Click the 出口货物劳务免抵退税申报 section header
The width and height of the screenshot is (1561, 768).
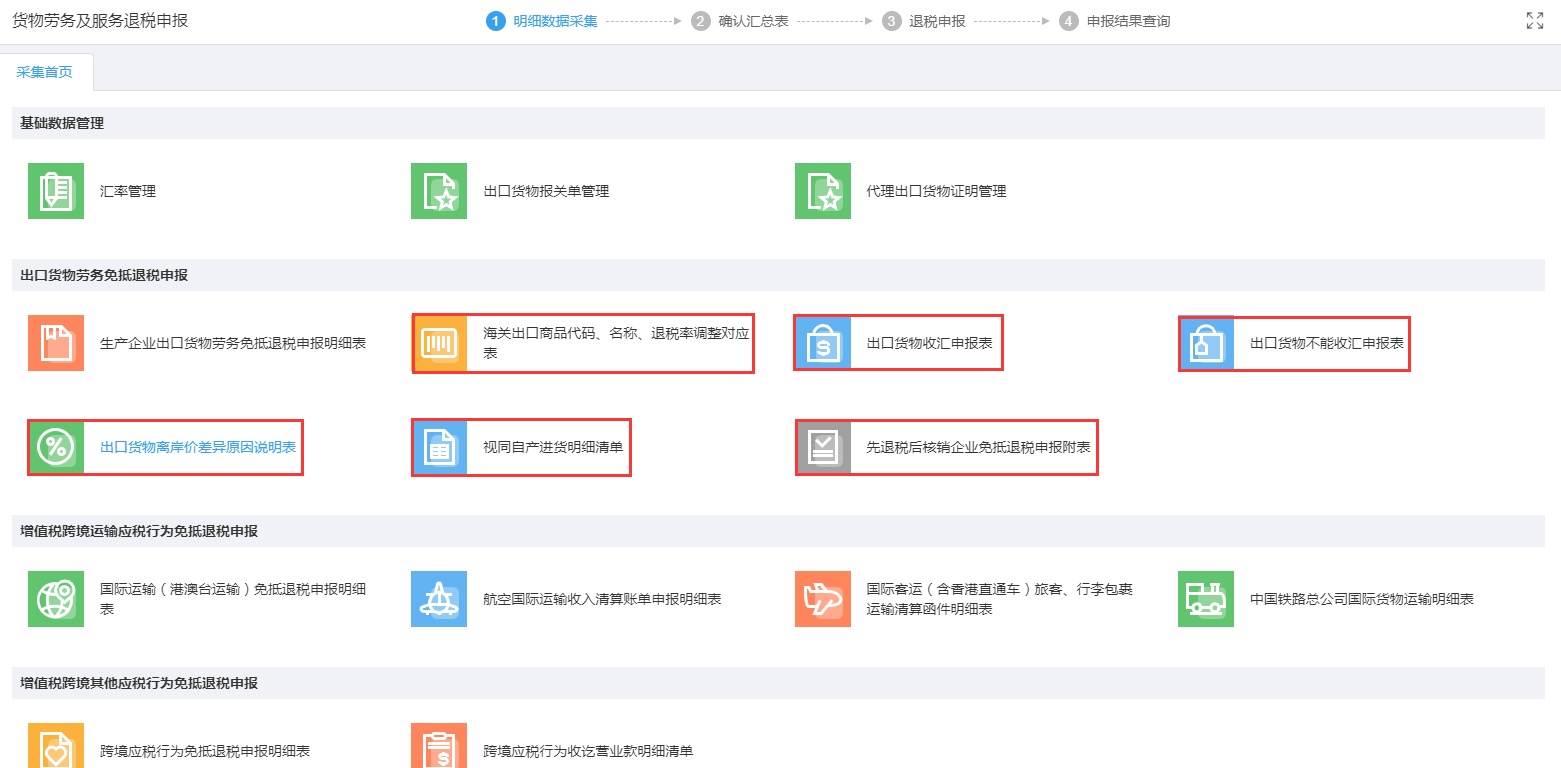pos(104,275)
